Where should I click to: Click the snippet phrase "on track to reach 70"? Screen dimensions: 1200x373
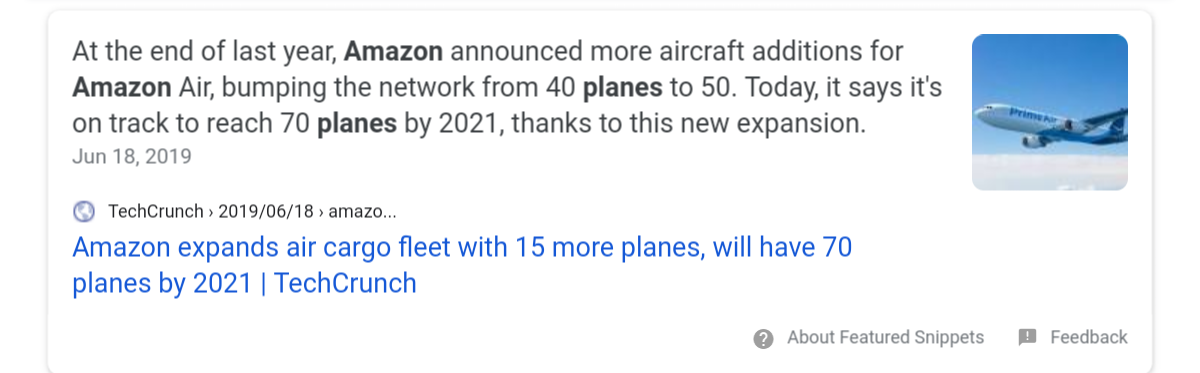tap(191, 125)
